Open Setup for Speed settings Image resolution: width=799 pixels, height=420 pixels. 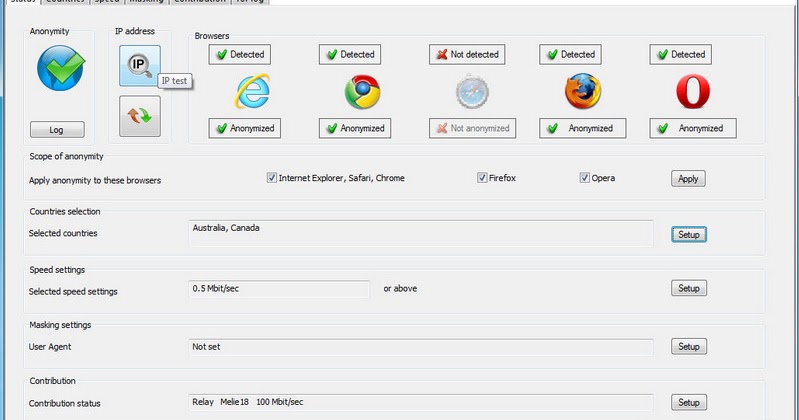(x=689, y=288)
